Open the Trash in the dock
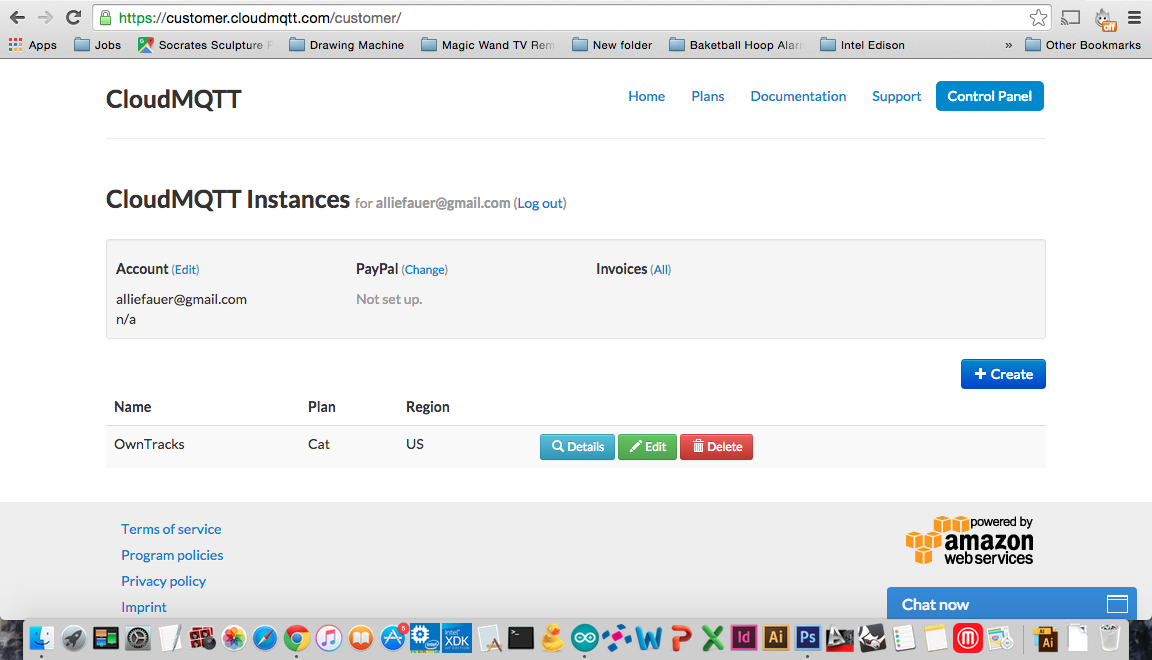Viewport: 1152px width, 660px height. (1109, 638)
